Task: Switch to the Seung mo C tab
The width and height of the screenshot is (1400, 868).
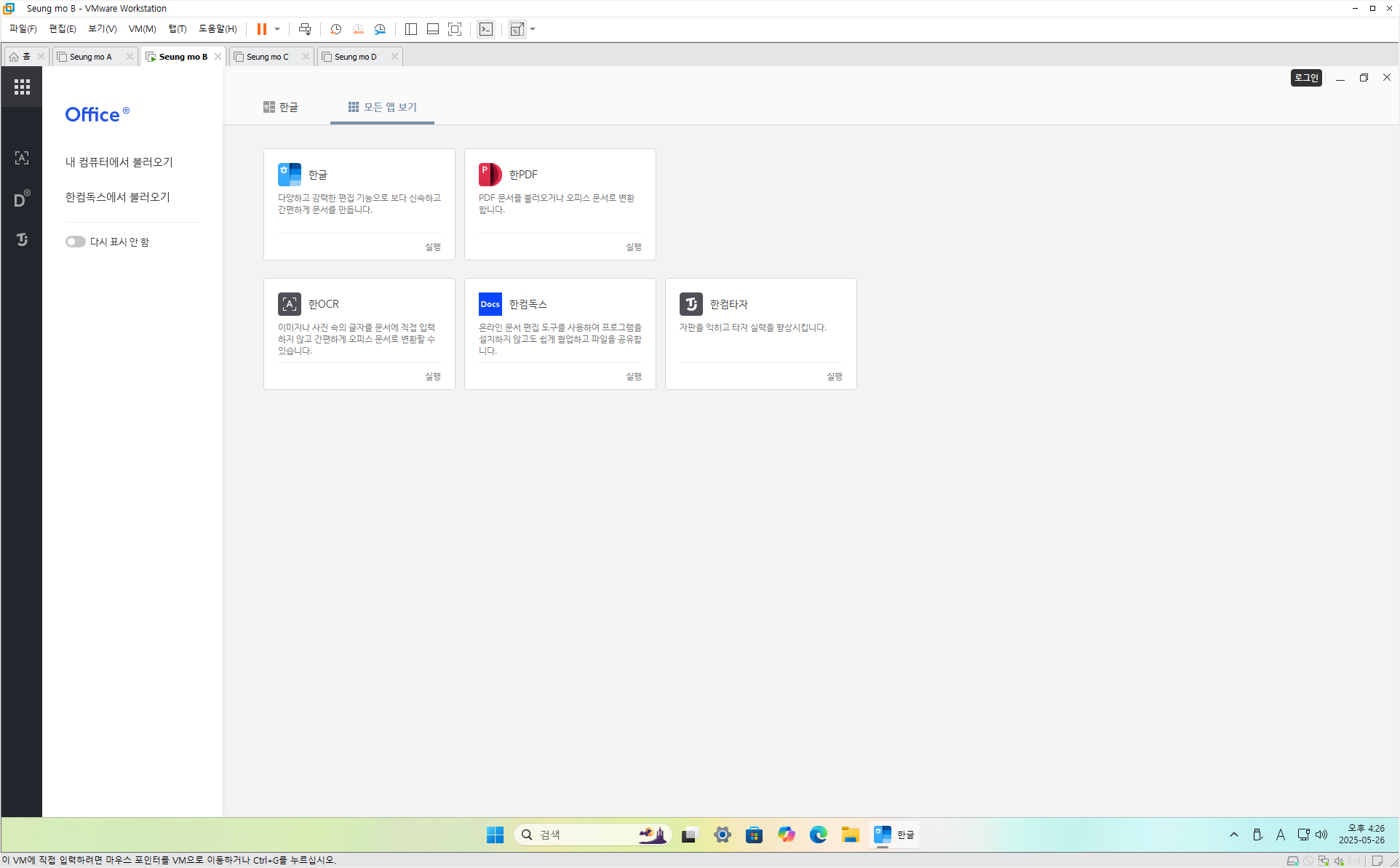Action: 267,57
